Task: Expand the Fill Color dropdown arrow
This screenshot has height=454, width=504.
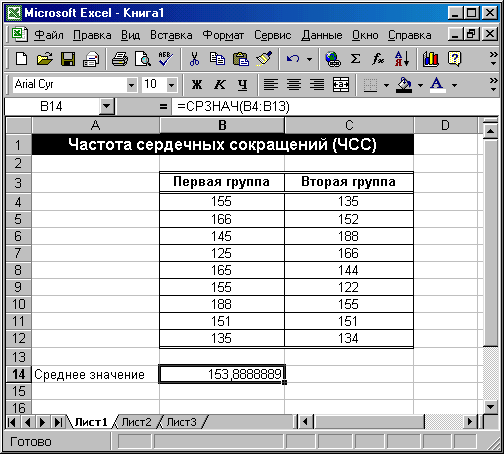Action: [x=420, y=85]
